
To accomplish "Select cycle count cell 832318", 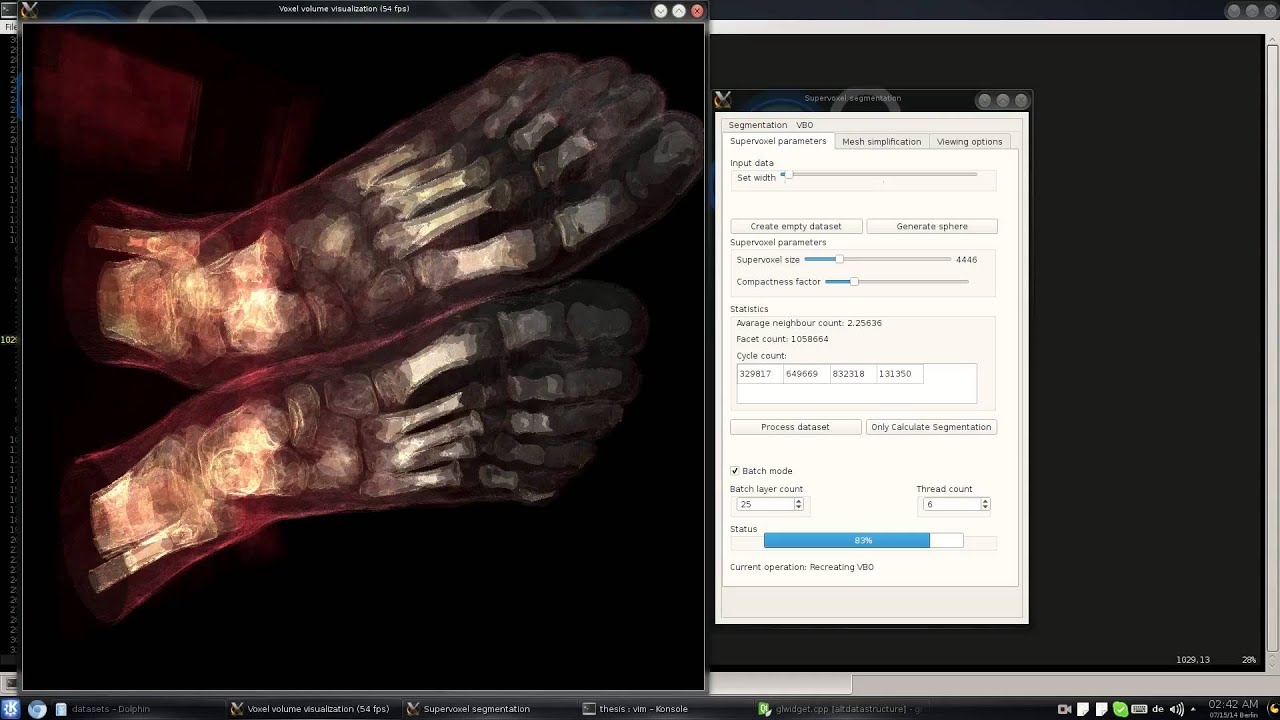I will (x=852, y=374).
